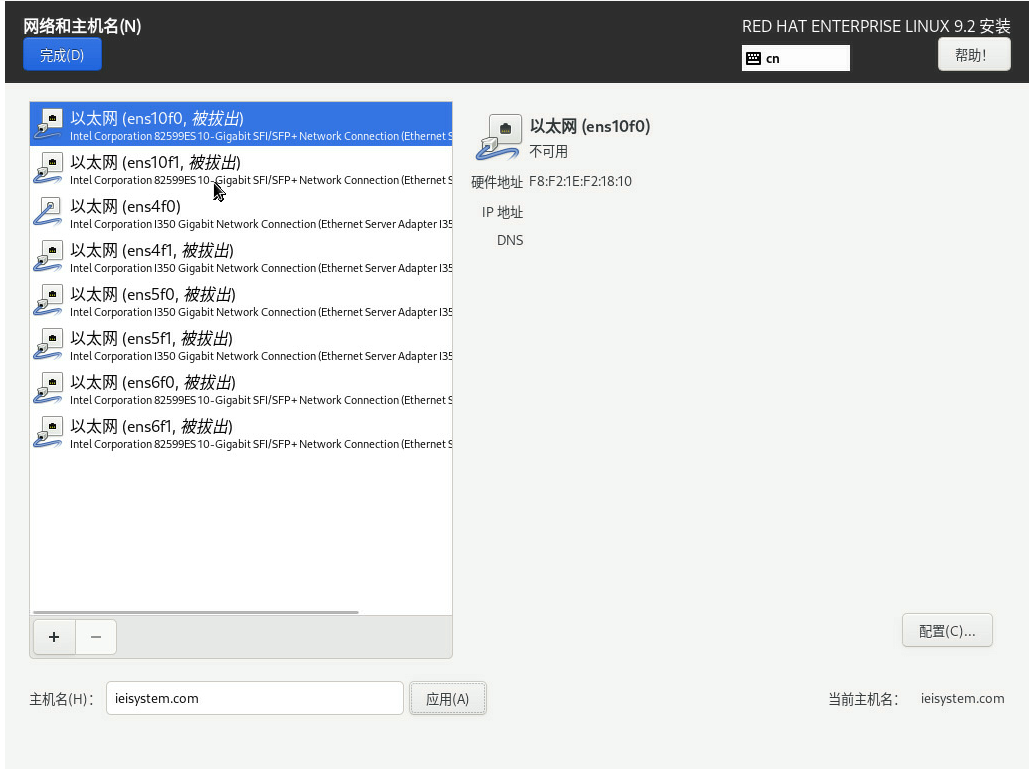This screenshot has width=1030, height=769.
Task: Select the 以太网 (ens6f1, 被拔出) entry text
Action: tap(151, 426)
